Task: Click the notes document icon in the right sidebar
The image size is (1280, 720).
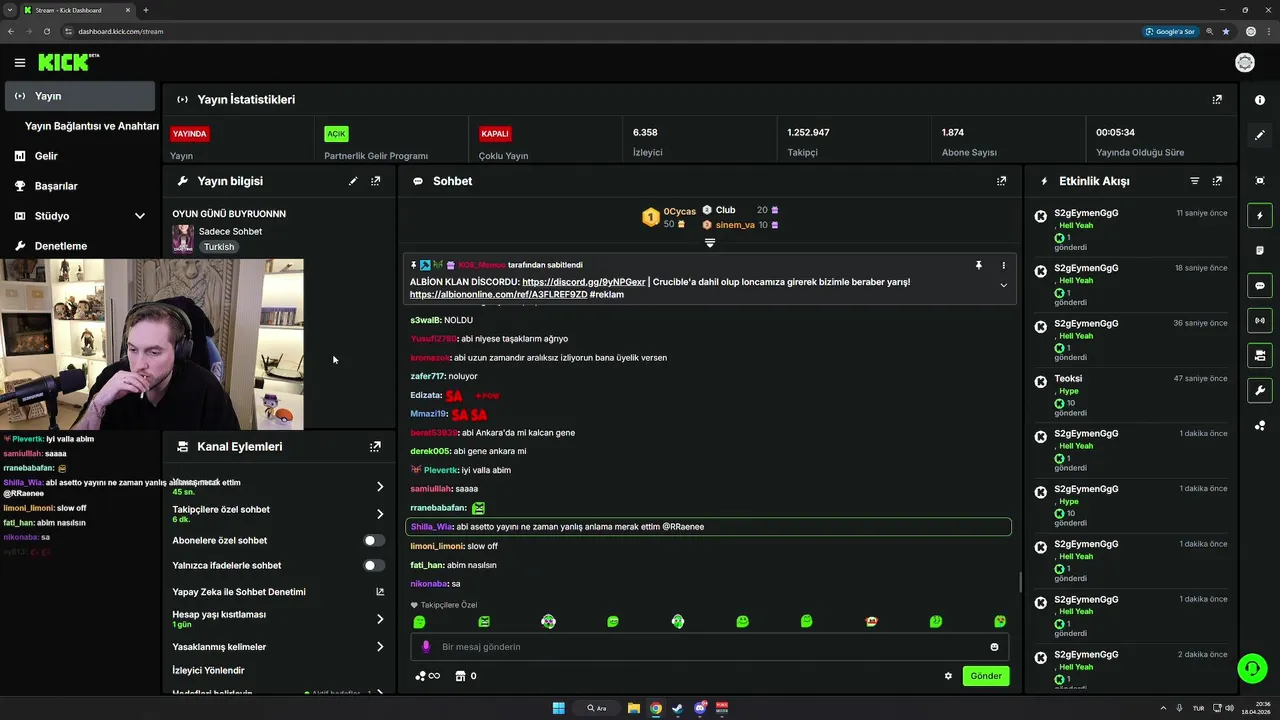Action: coord(1260,250)
